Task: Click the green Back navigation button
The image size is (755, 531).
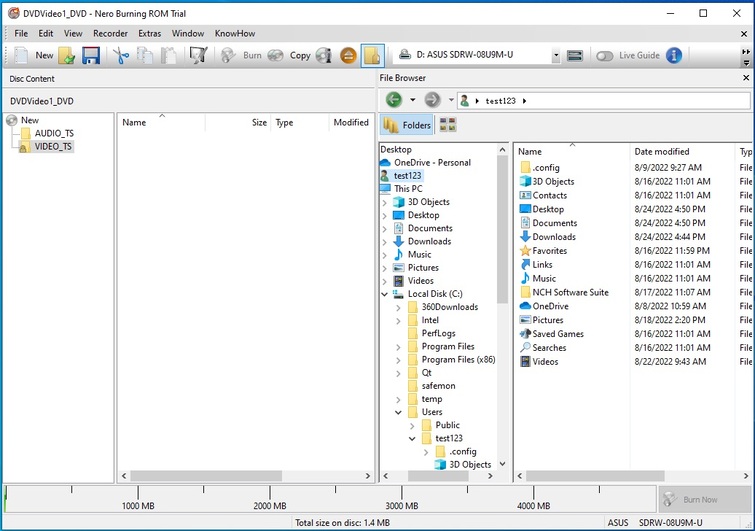Action: [394, 100]
